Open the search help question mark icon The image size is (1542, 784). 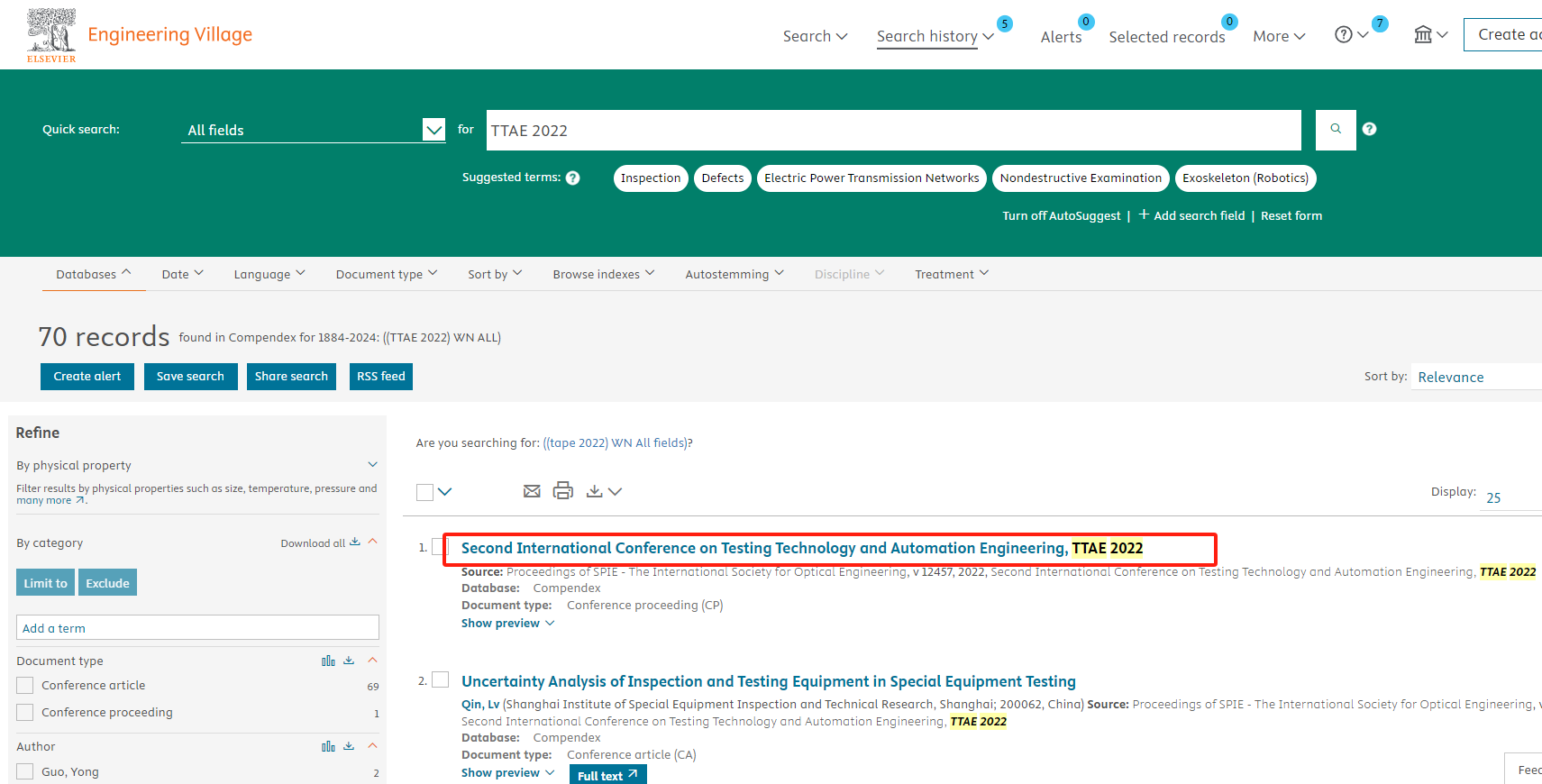[1369, 129]
